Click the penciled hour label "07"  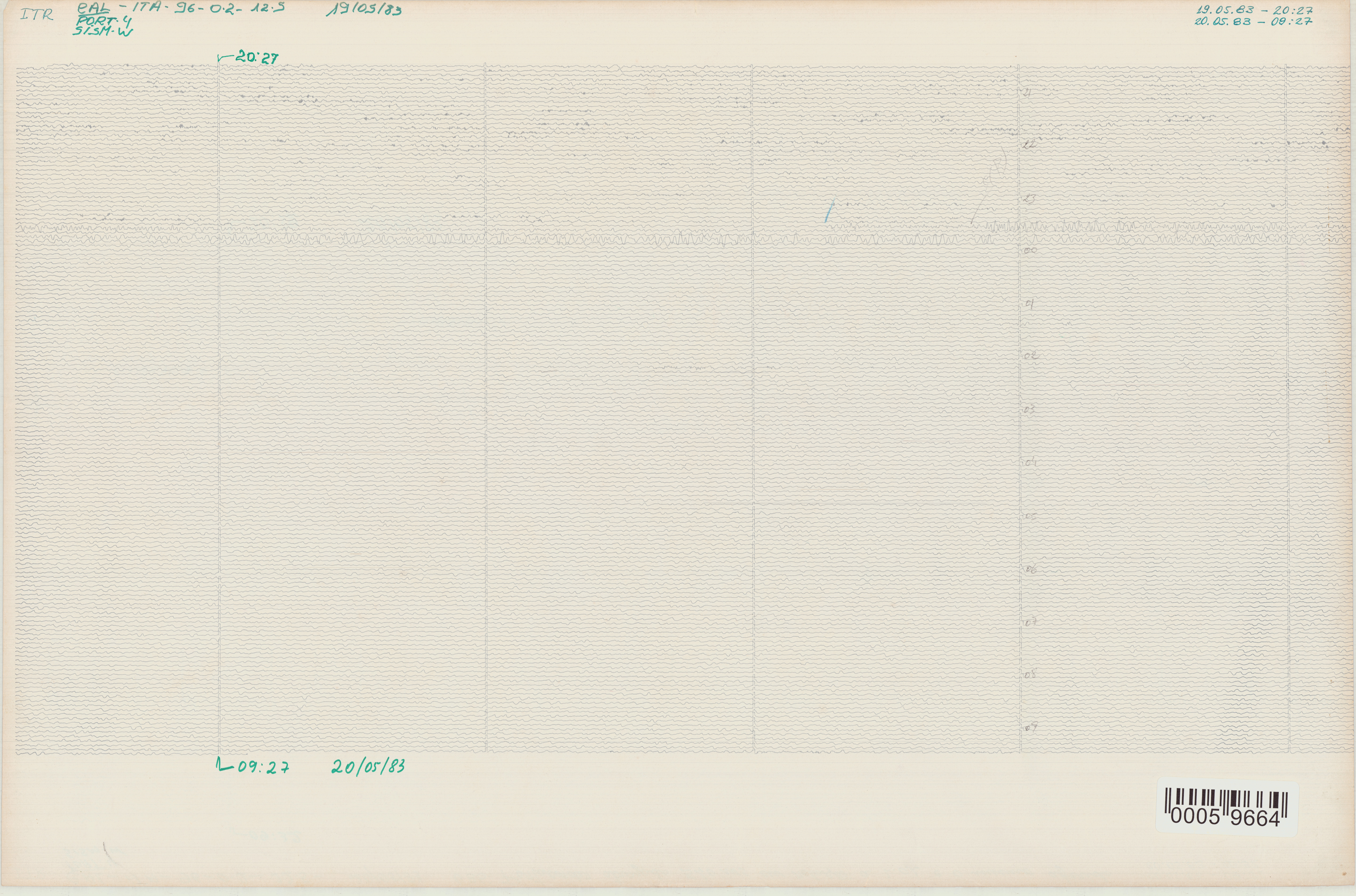click(1031, 623)
